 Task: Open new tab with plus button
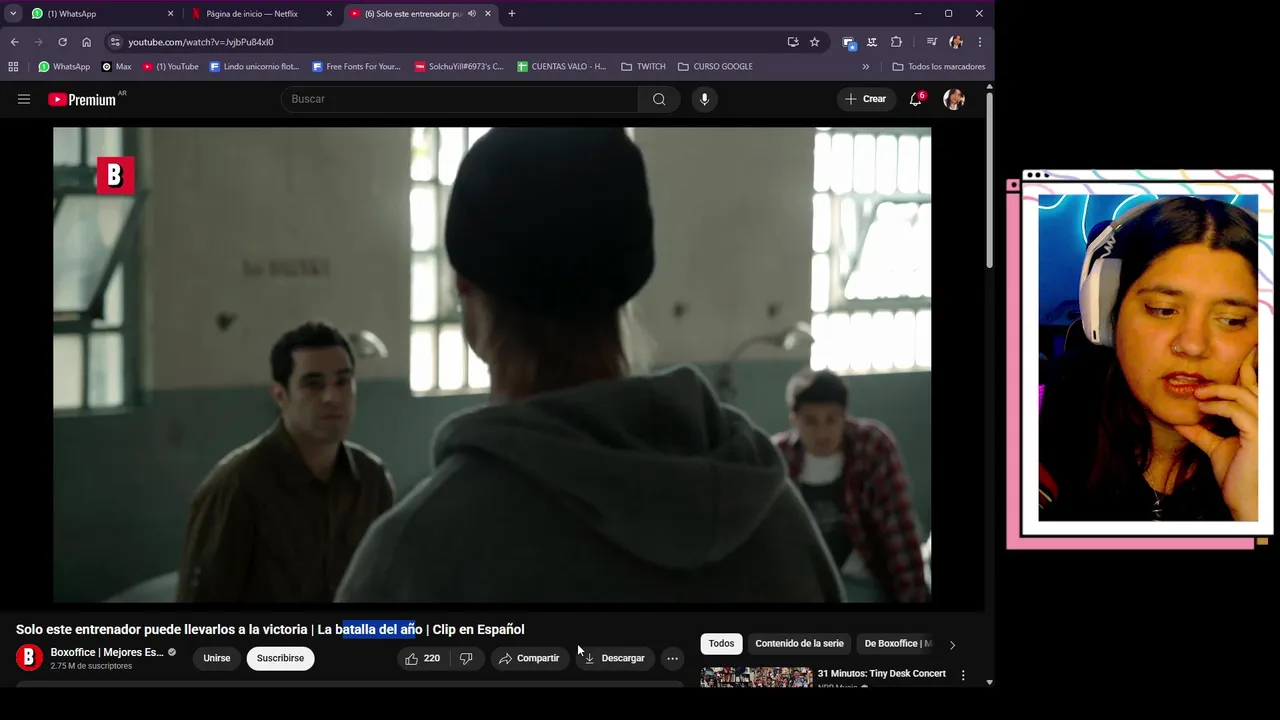pyautogui.click(x=512, y=14)
